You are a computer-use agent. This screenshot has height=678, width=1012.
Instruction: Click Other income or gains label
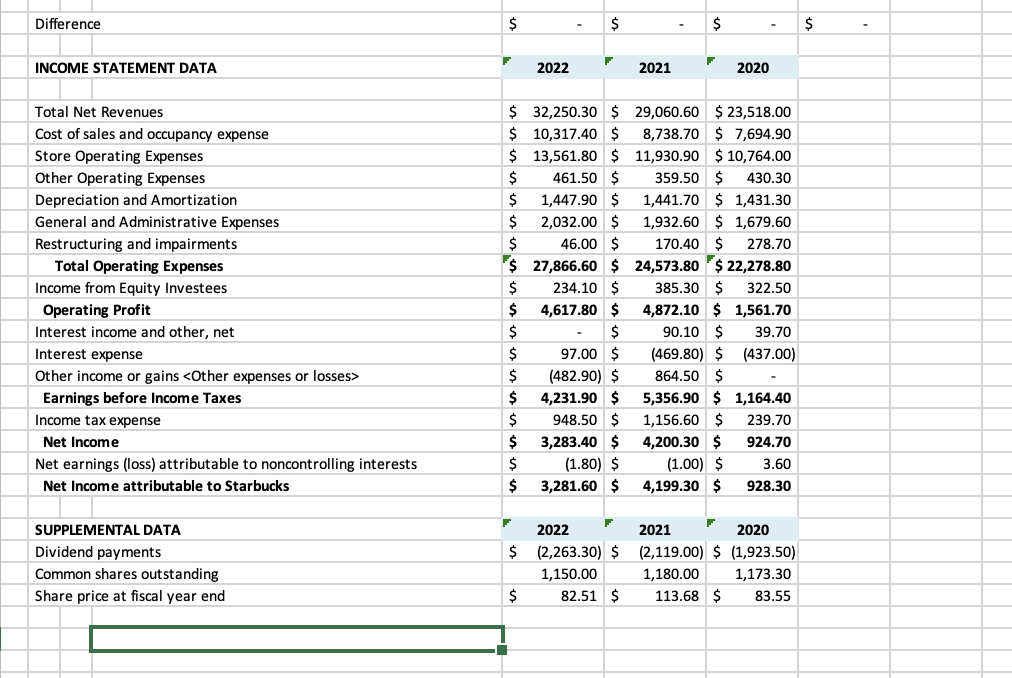click(197, 375)
